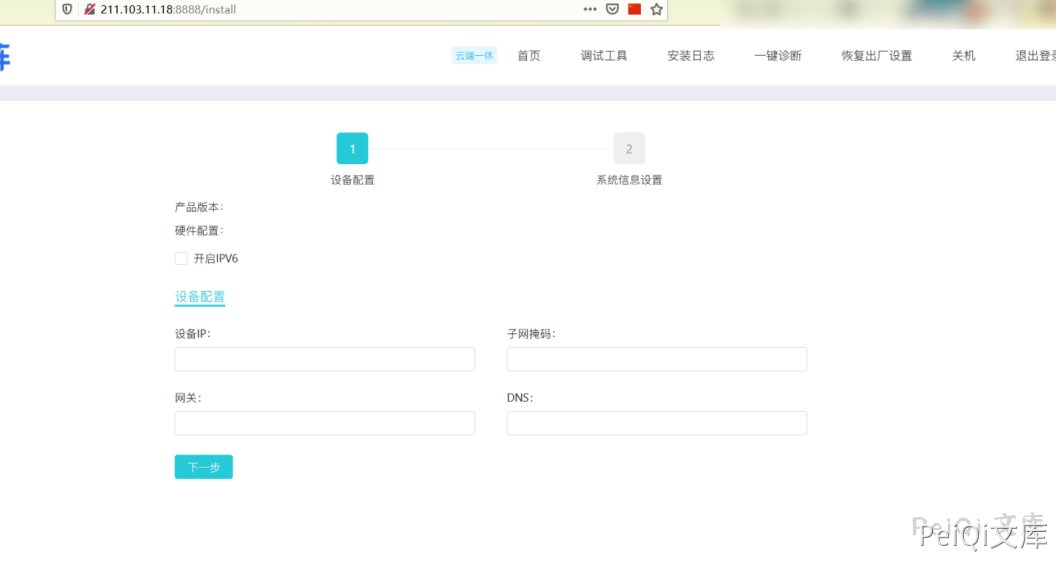Image resolution: width=1056 pixels, height=561 pixels.
Task: Click 恢复出厂设置 in the top menu
Action: (877, 56)
